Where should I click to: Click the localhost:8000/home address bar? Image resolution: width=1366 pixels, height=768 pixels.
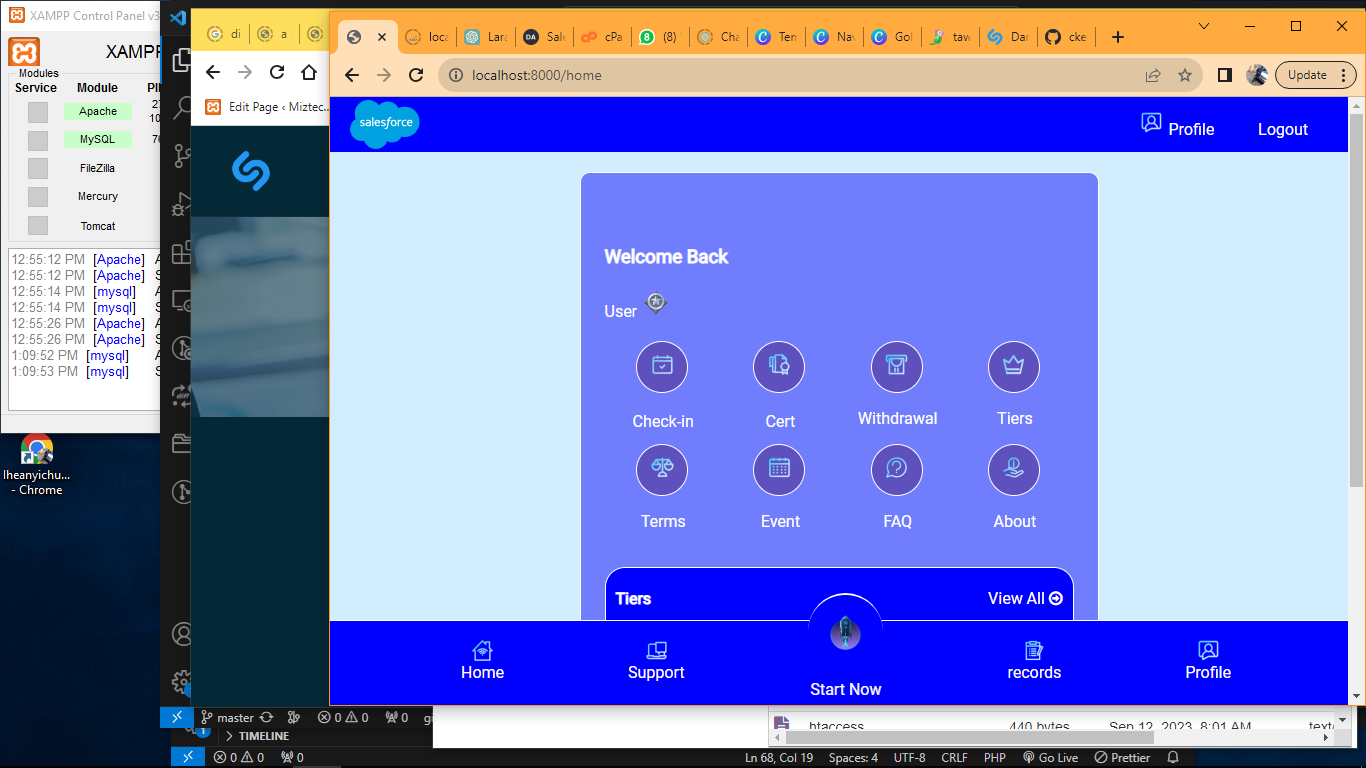780,75
